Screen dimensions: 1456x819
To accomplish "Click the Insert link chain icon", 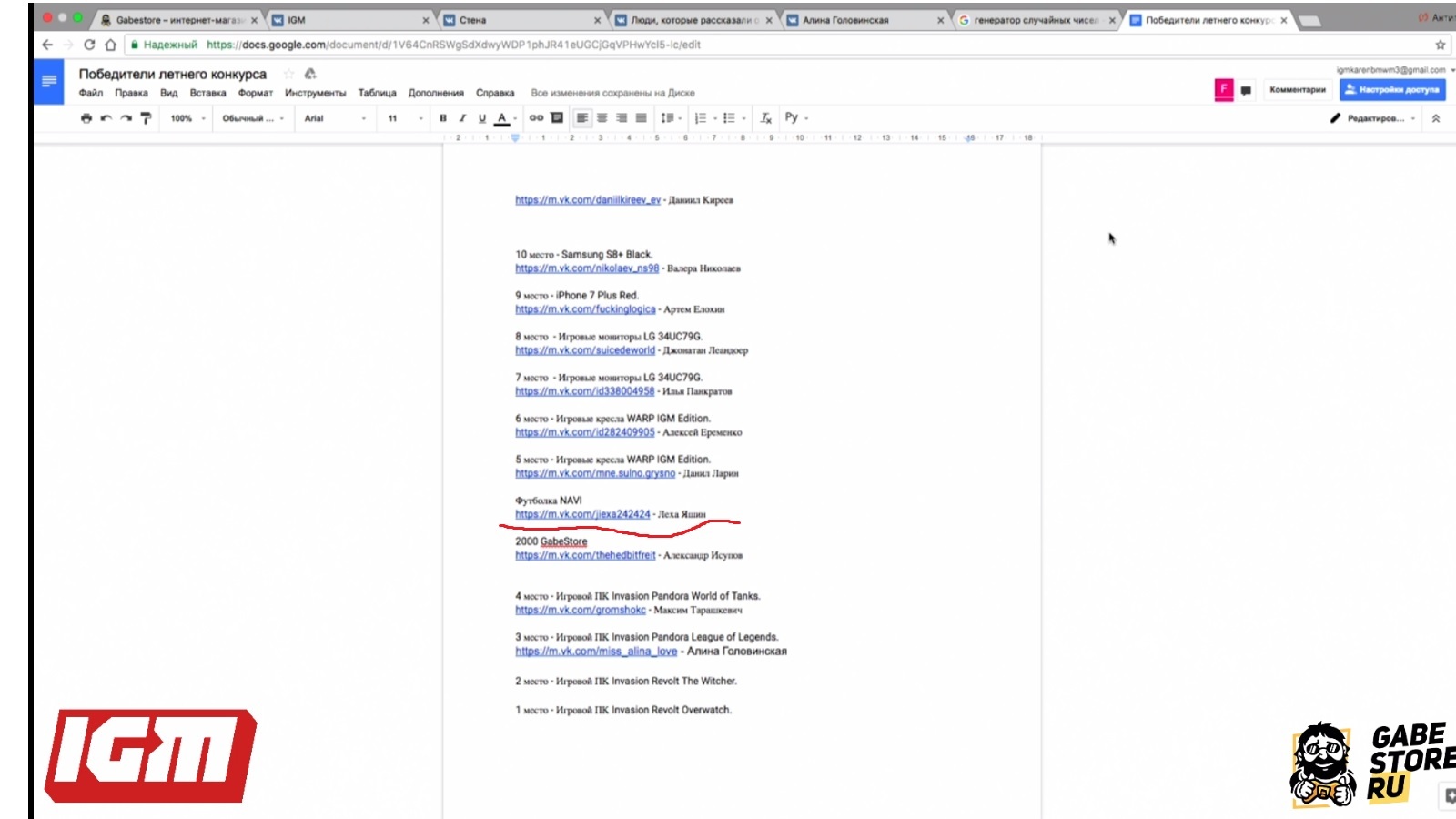I will [x=537, y=118].
